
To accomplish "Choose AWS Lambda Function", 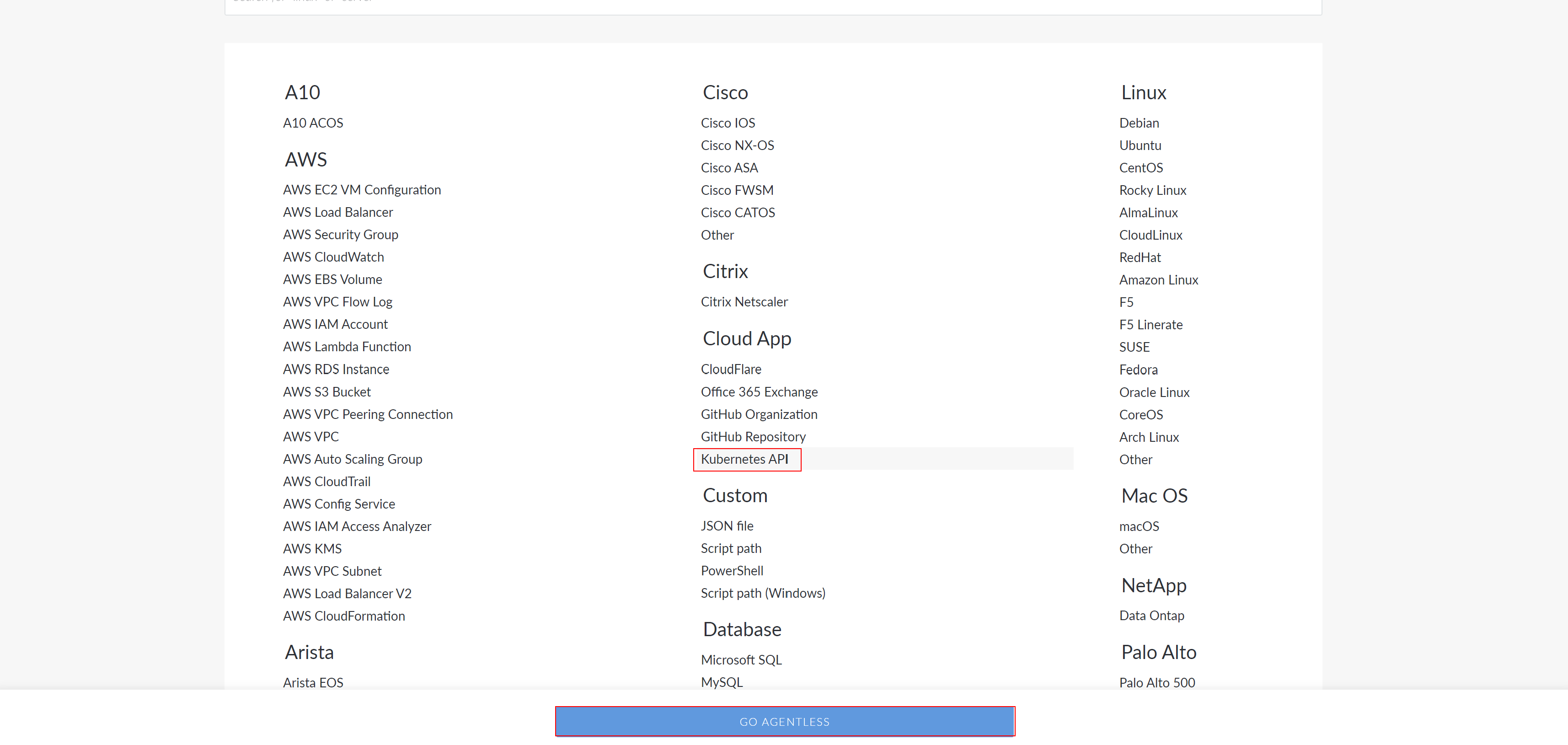I will pyautogui.click(x=347, y=347).
